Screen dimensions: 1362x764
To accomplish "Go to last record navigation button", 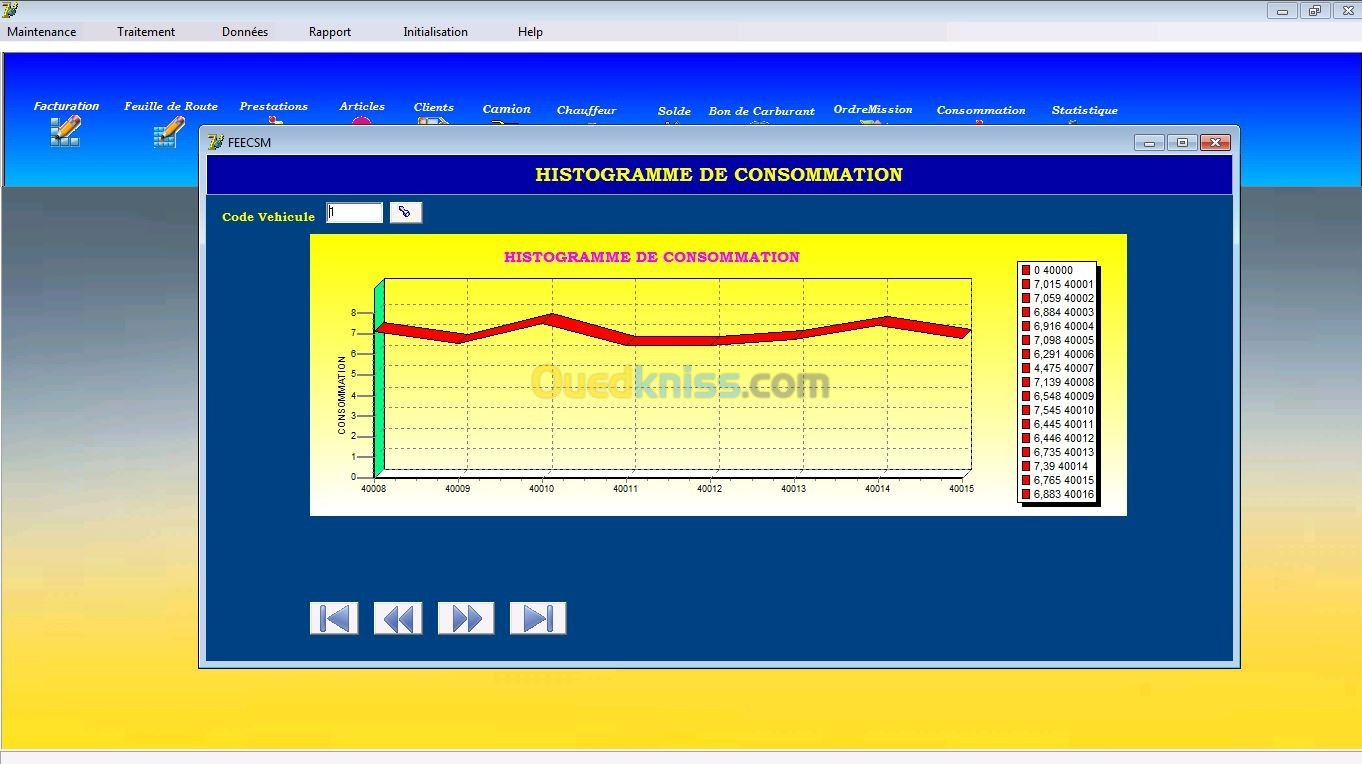I will [x=538, y=618].
